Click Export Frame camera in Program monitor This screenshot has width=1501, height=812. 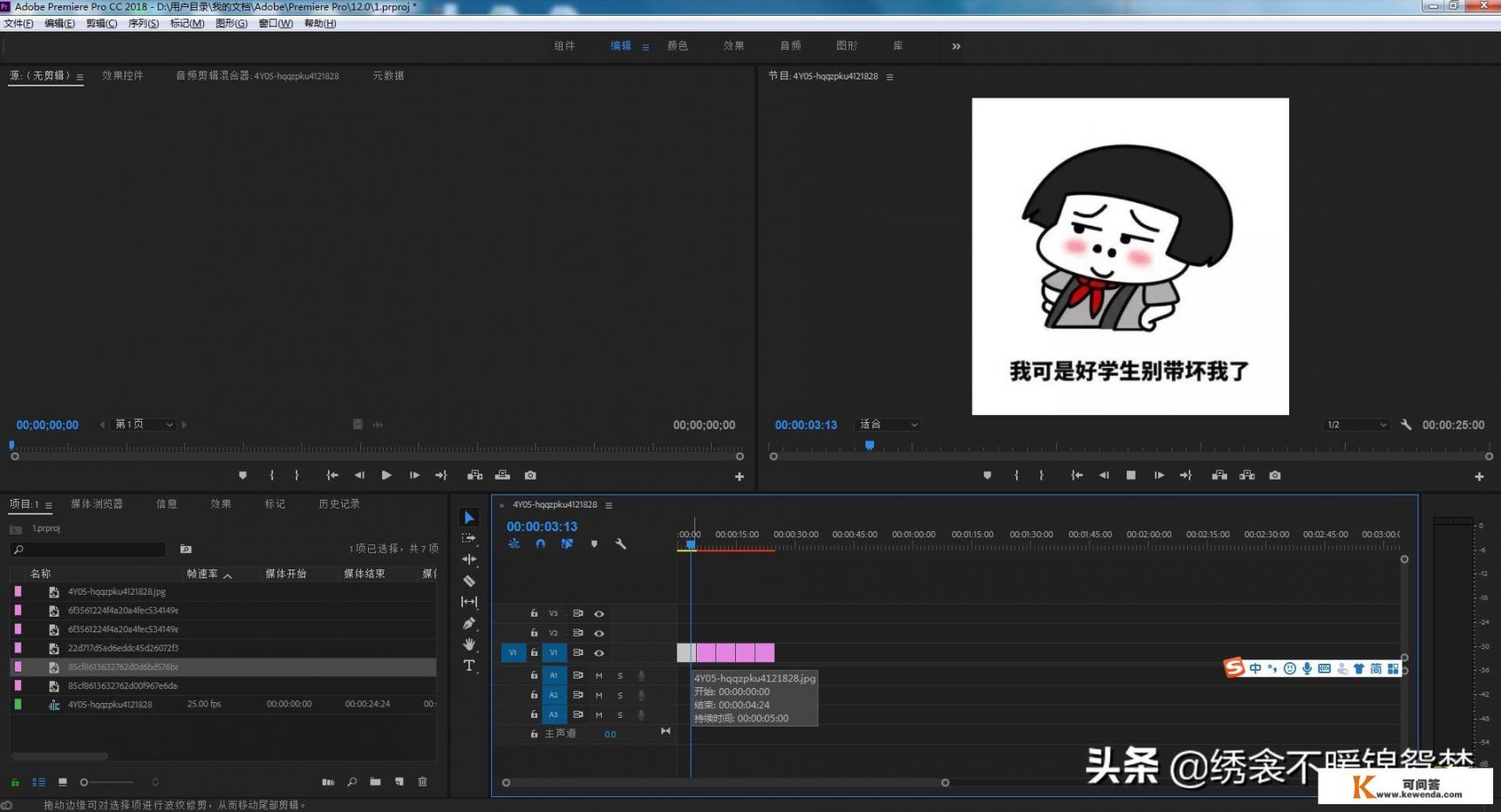coord(1275,475)
